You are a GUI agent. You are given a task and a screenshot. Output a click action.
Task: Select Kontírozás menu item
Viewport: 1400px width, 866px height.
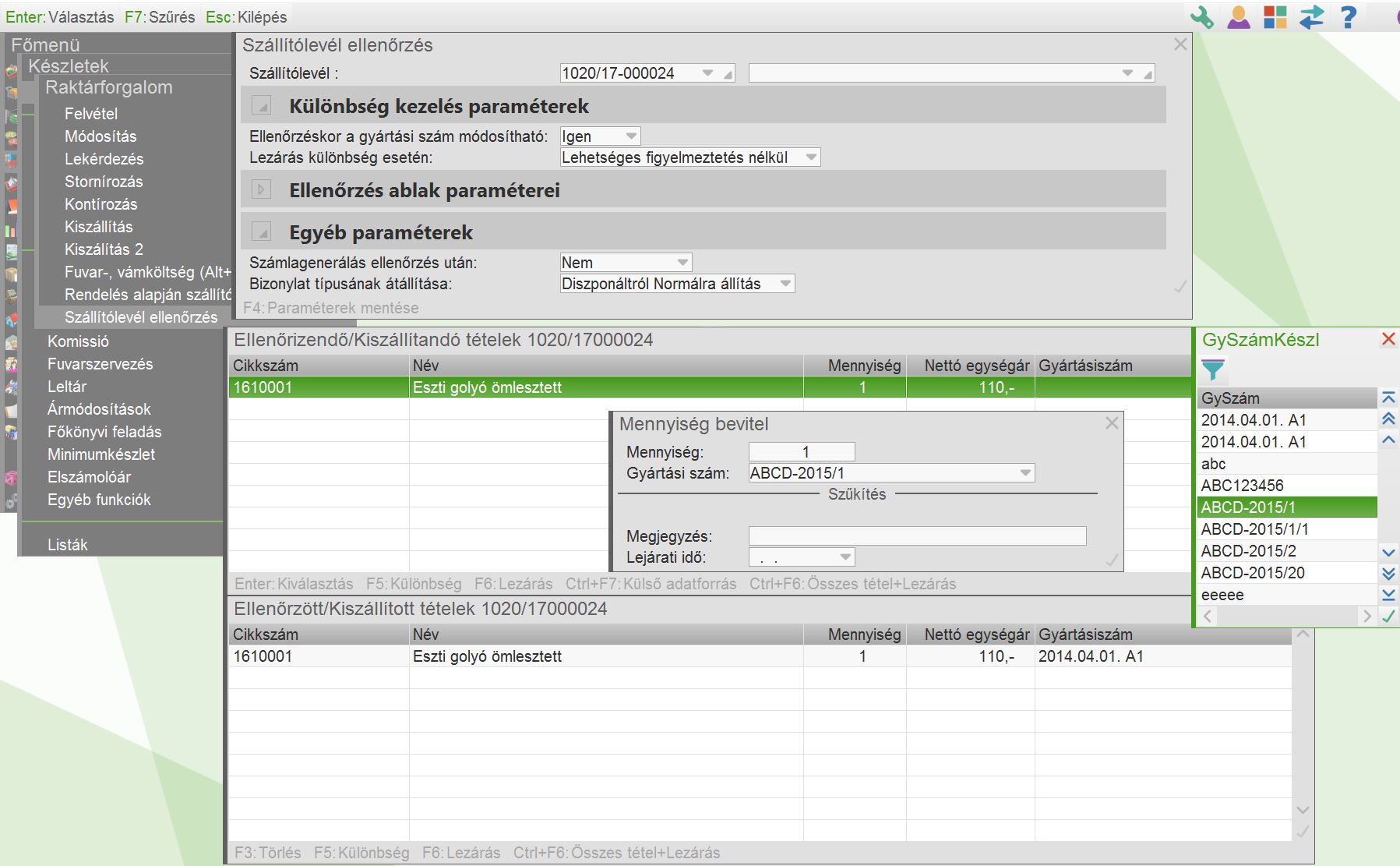point(101,204)
